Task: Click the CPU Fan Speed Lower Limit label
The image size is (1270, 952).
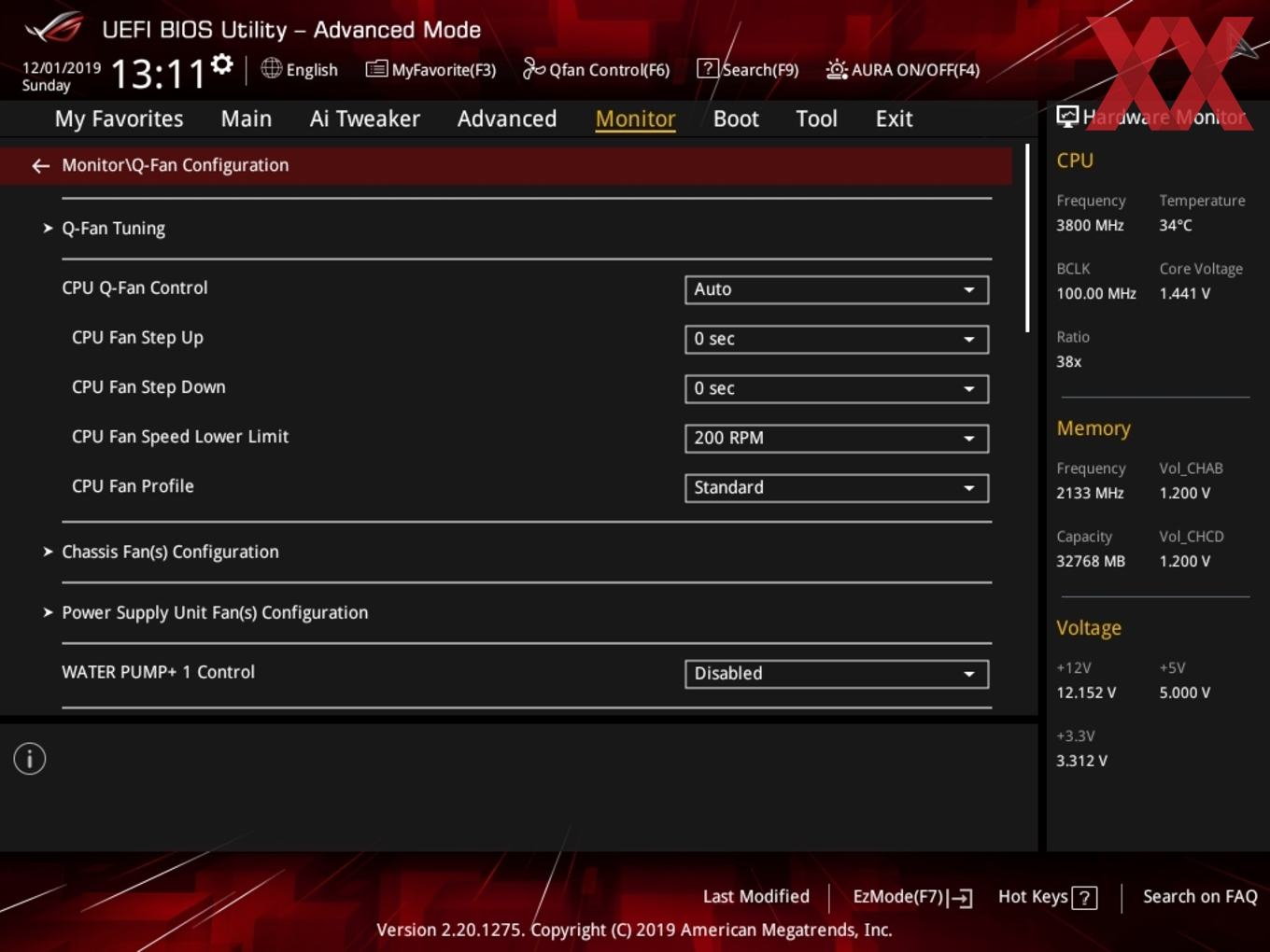Action: pos(180,437)
